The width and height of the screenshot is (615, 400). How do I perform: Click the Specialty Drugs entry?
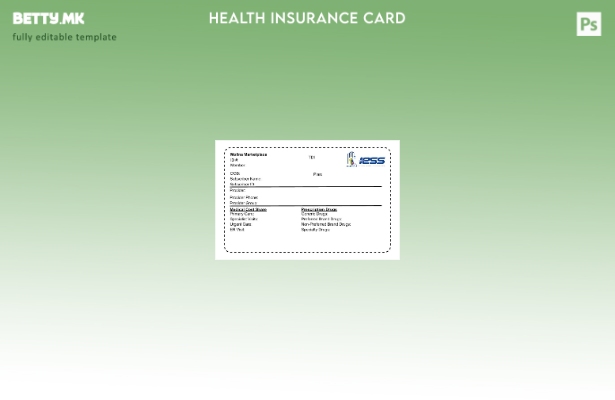(315, 229)
